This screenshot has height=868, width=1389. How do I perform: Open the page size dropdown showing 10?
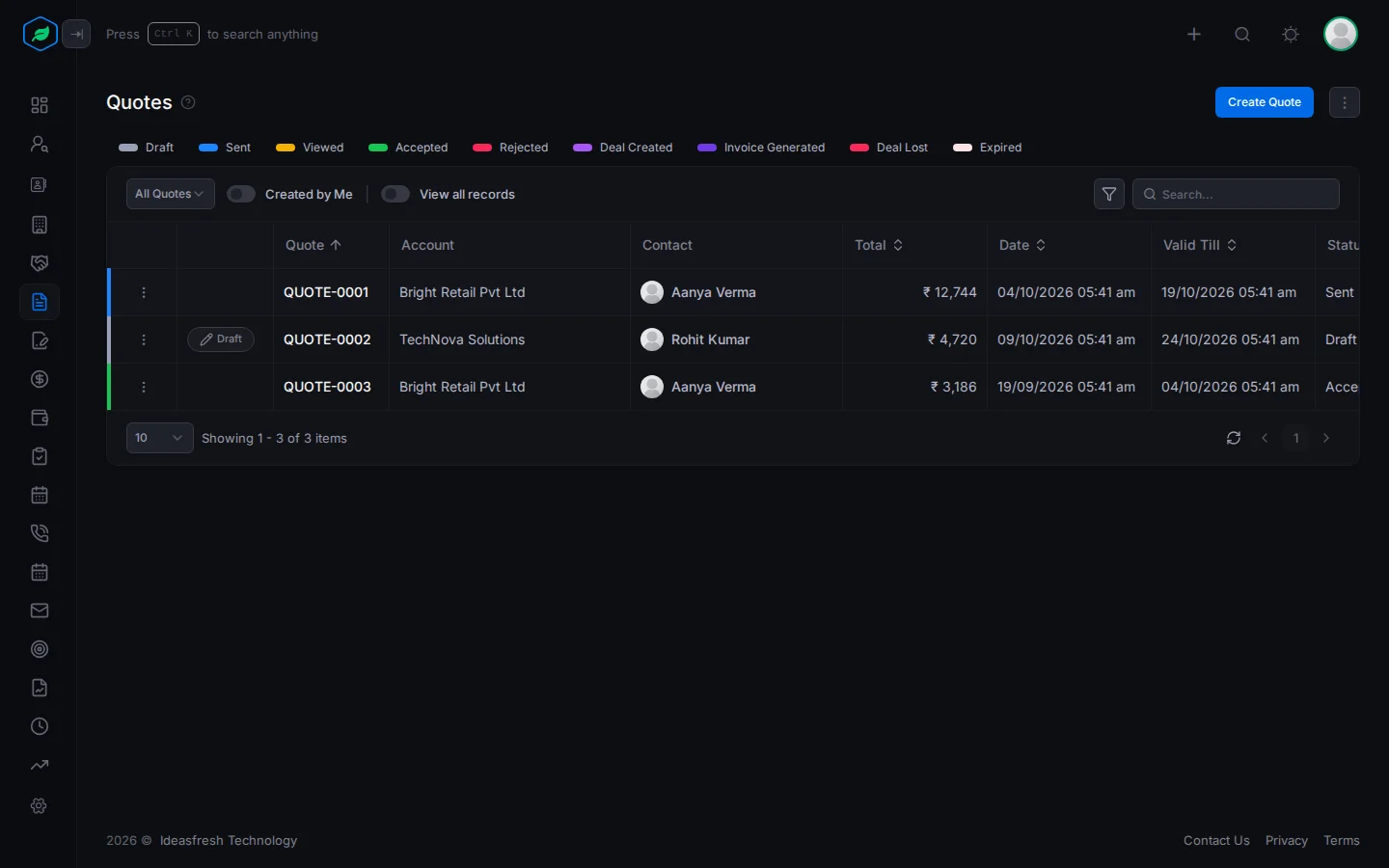pyautogui.click(x=160, y=438)
